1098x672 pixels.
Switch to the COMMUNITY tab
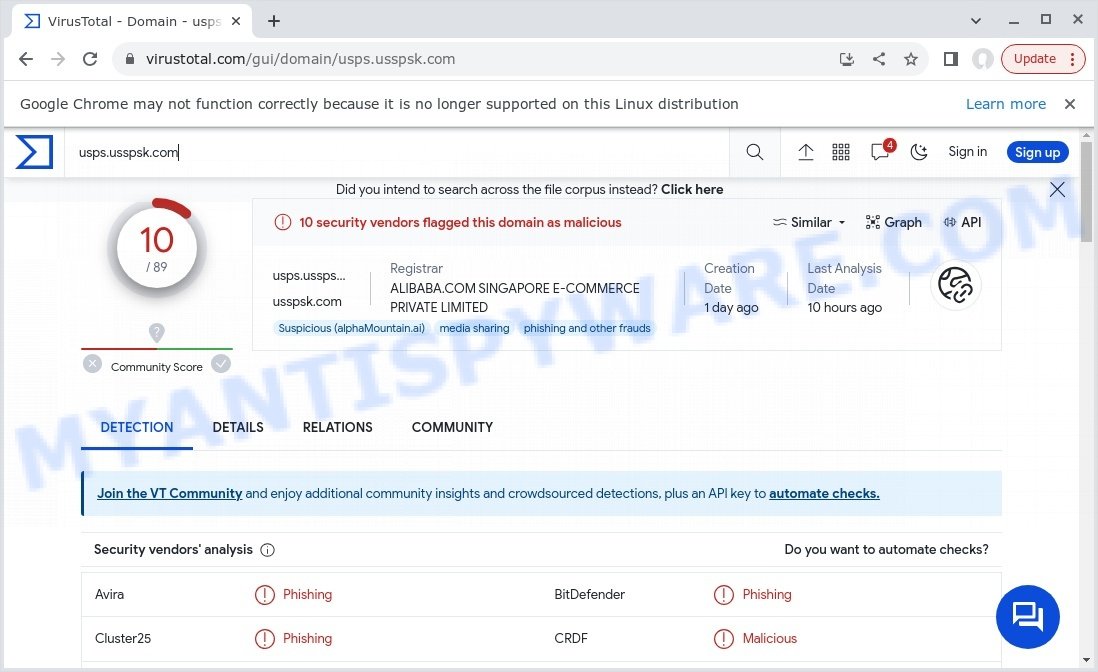[x=452, y=427]
